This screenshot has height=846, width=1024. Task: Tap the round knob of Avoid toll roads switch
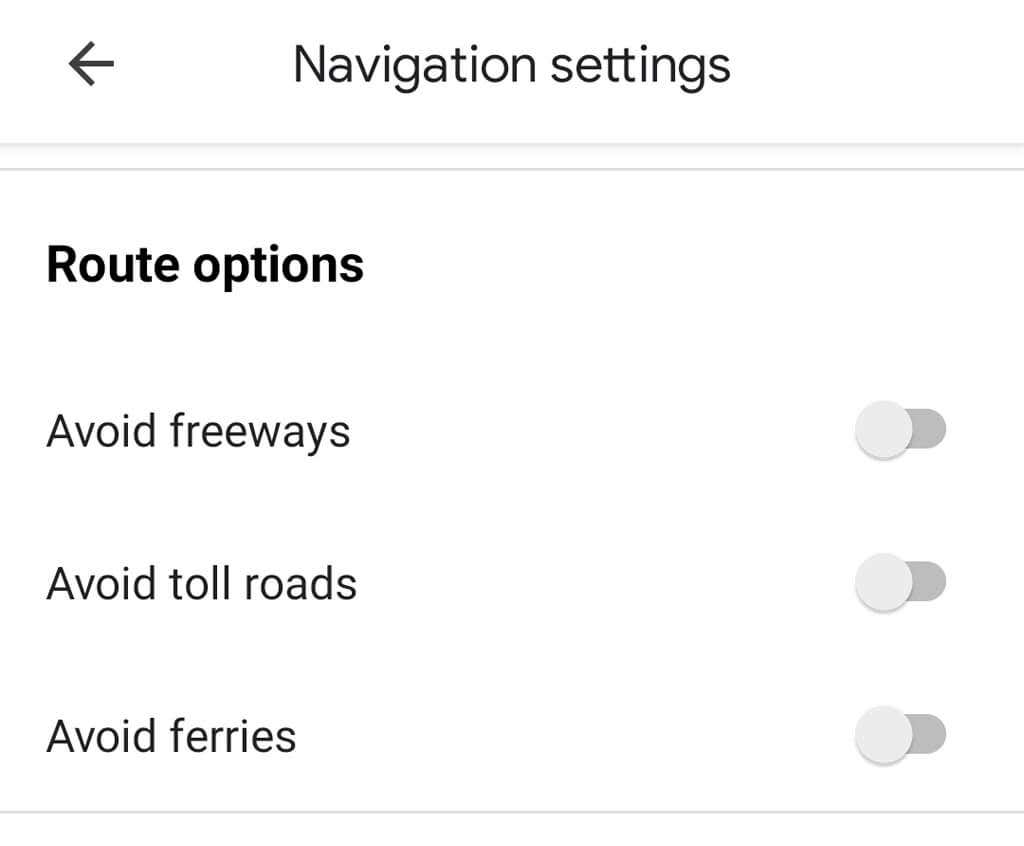tap(883, 584)
